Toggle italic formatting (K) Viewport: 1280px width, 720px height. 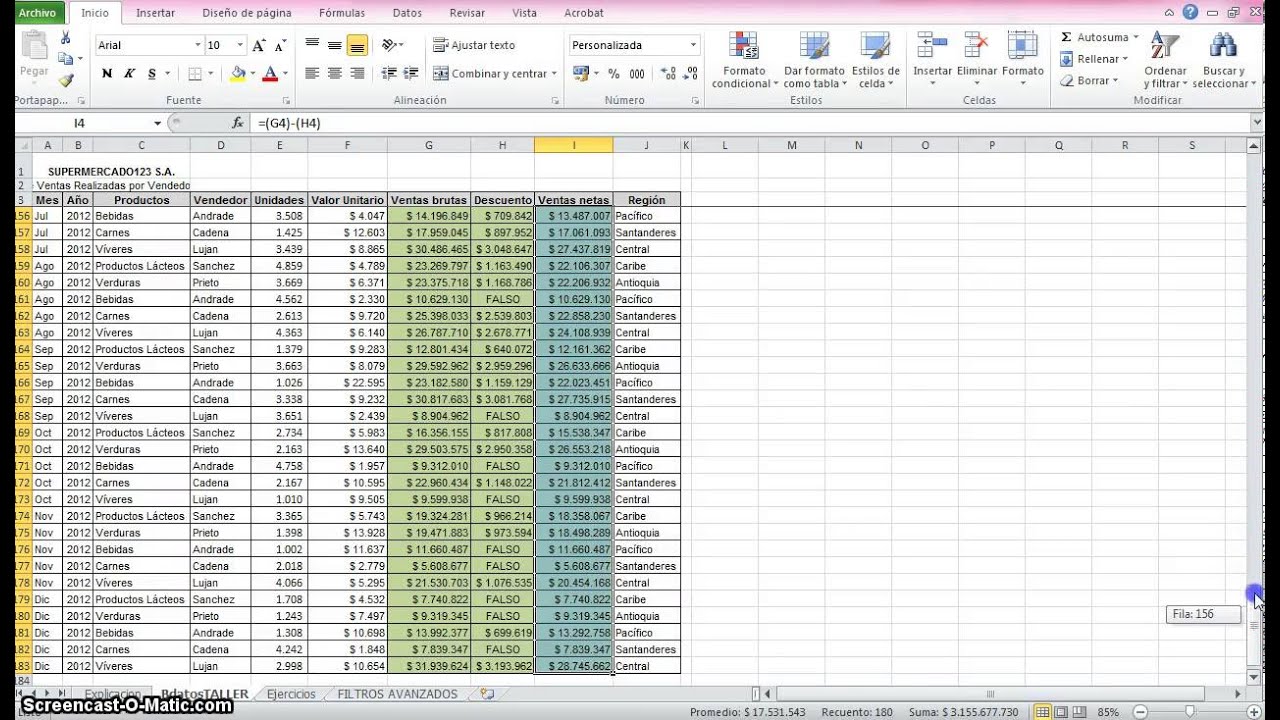tap(129, 73)
